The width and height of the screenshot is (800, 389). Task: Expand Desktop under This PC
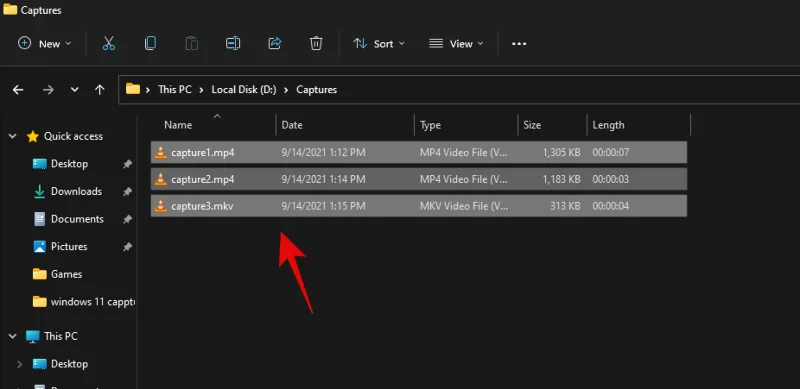point(19,364)
